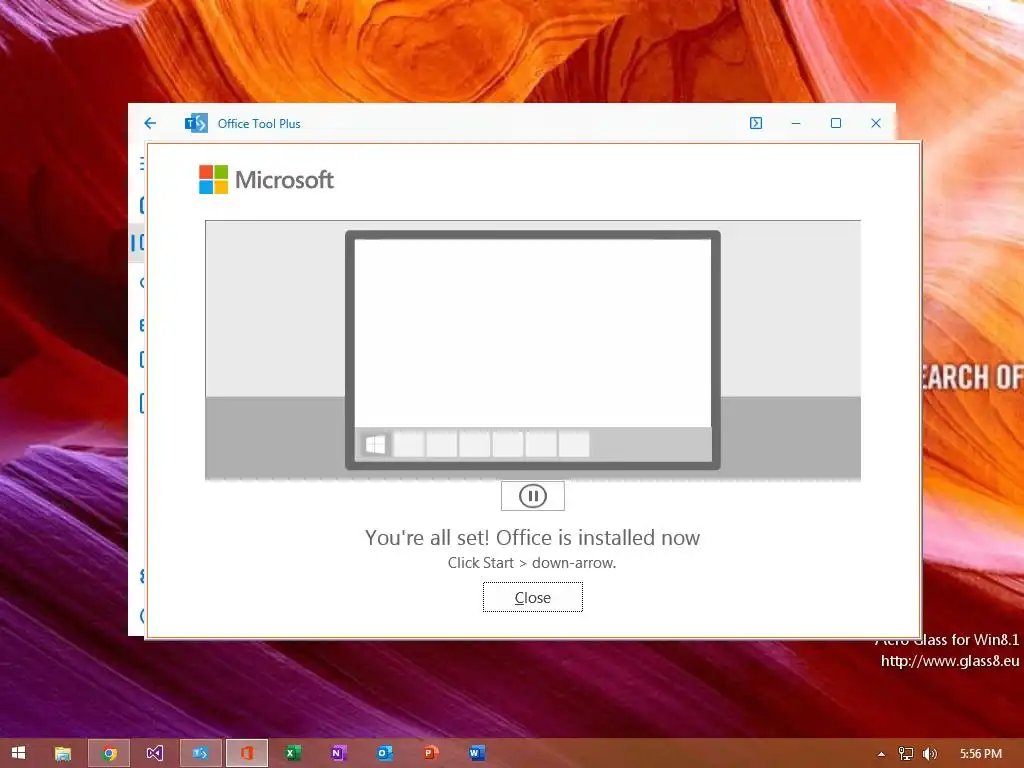This screenshot has height=768, width=1024.
Task: Open Visual Studio from the taskbar
Action: [155, 753]
